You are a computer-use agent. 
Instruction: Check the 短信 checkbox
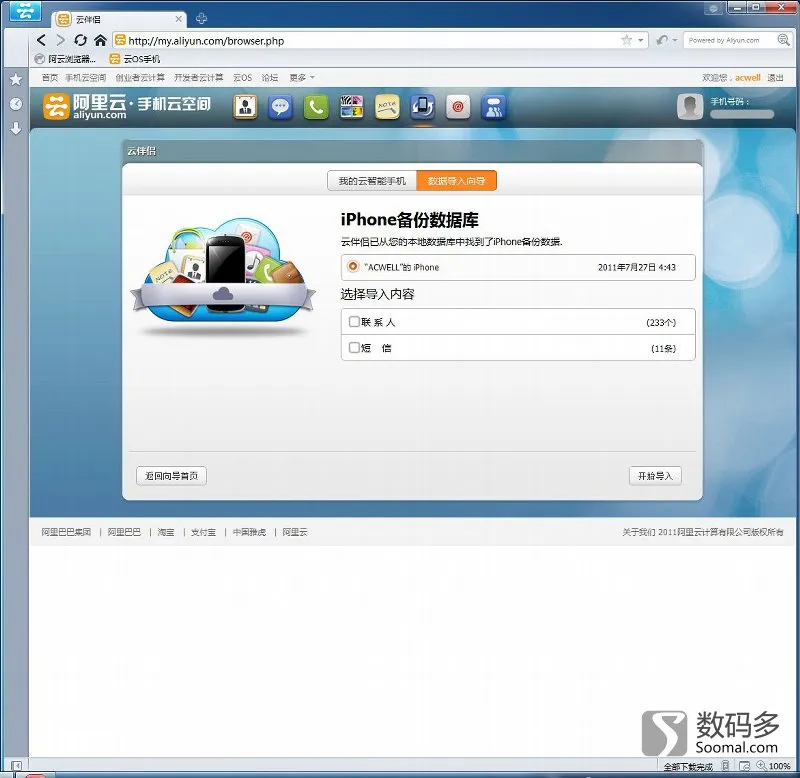[354, 347]
